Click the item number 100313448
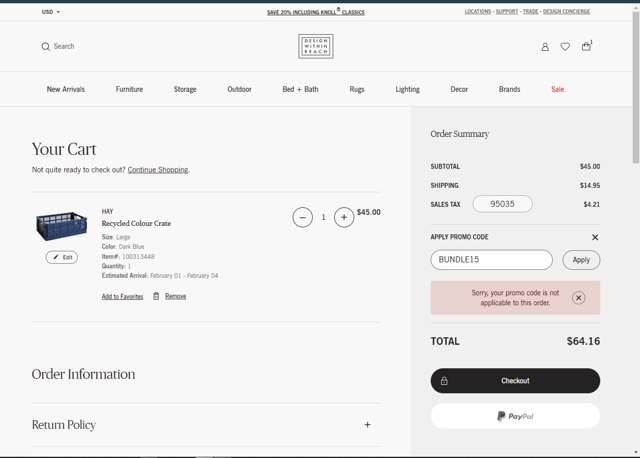The height and width of the screenshot is (458, 640). (x=138, y=256)
